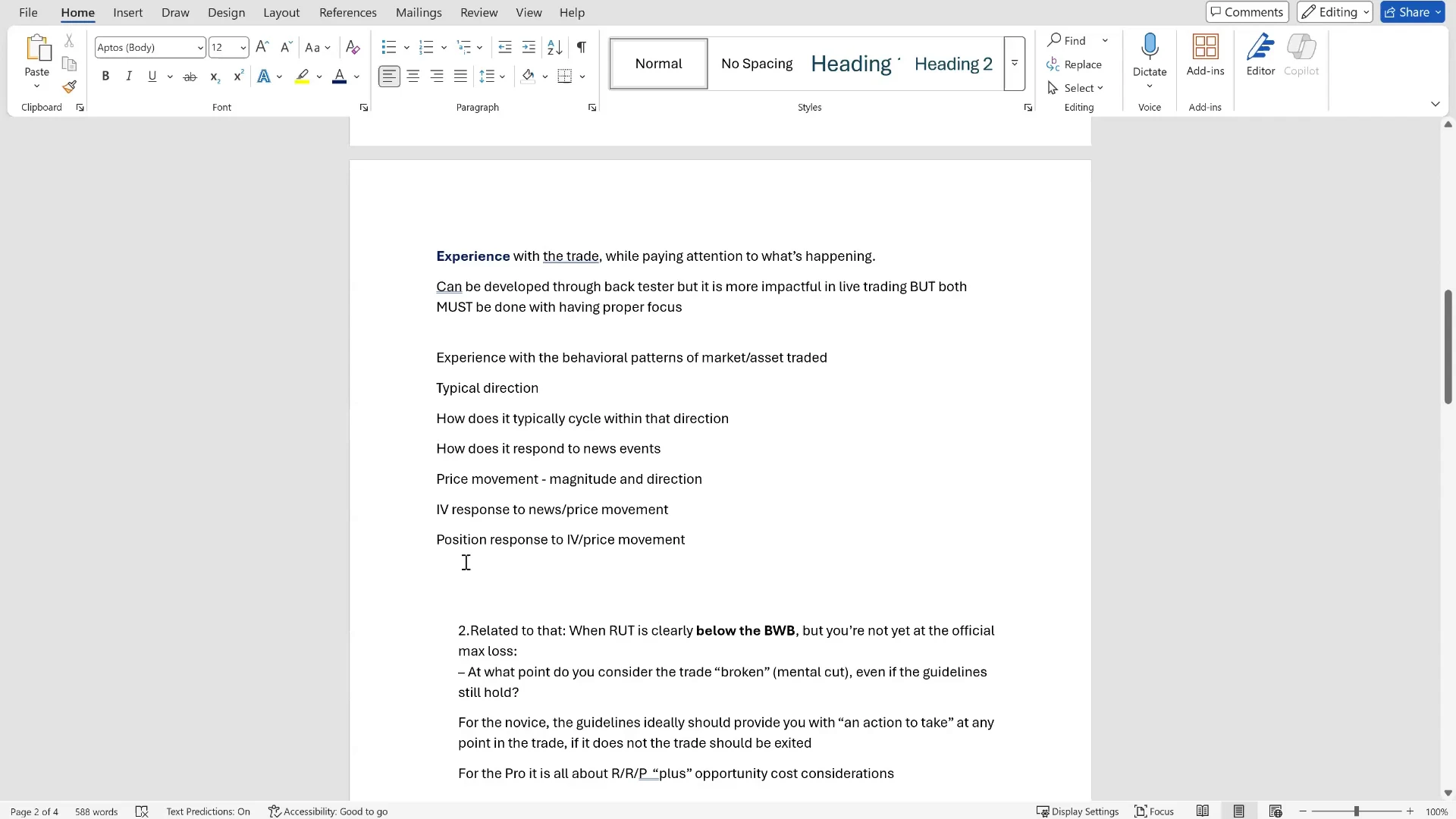1456x819 pixels.
Task: Open the font name dropdown
Action: [200, 48]
